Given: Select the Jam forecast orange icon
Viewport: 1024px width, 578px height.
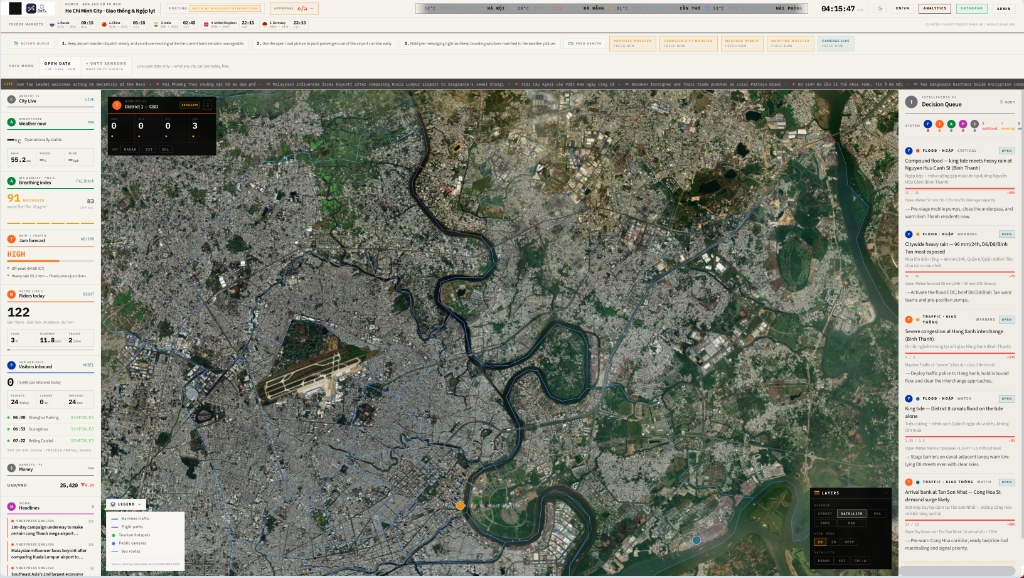Looking at the screenshot, I should pos(11,239).
